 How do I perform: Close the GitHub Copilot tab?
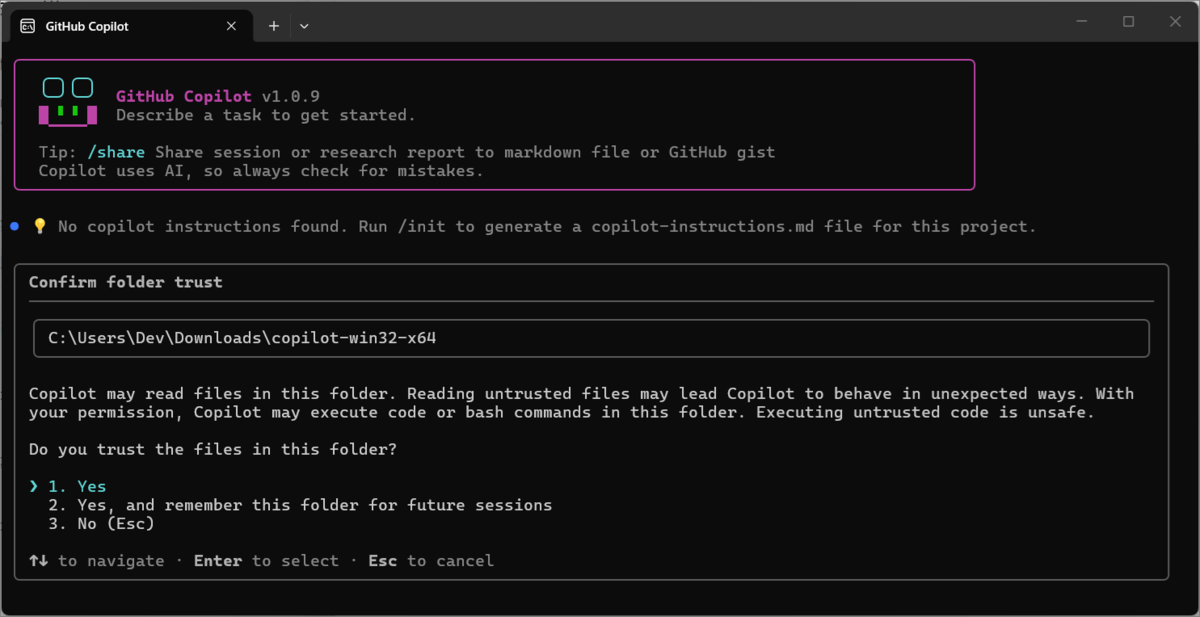point(232,26)
